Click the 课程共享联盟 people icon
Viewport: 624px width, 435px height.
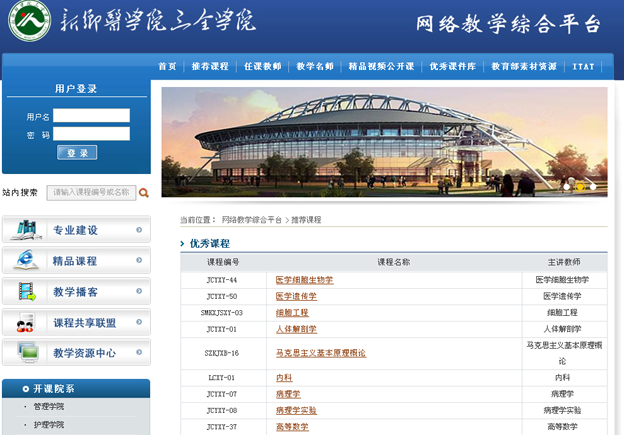[x=26, y=322]
